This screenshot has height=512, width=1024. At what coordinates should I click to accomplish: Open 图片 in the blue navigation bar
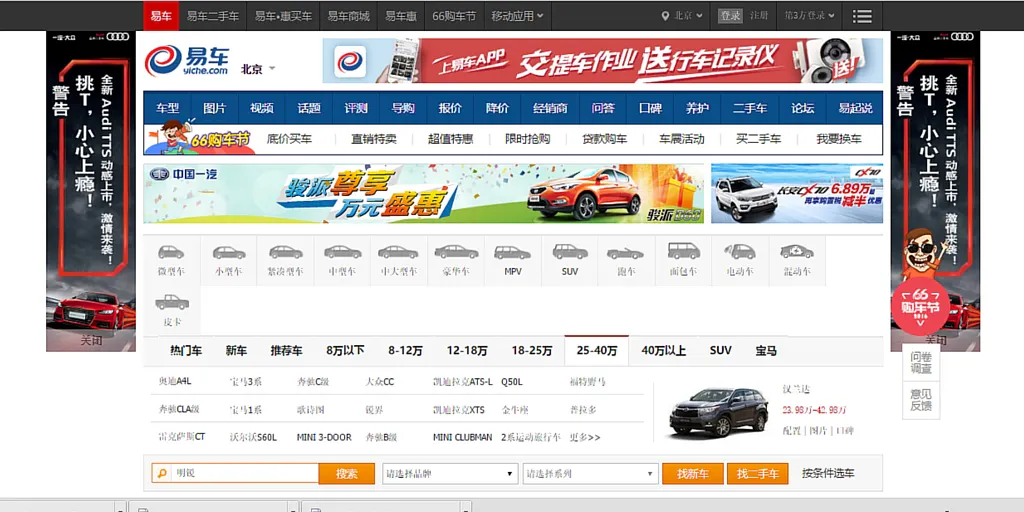tap(215, 108)
